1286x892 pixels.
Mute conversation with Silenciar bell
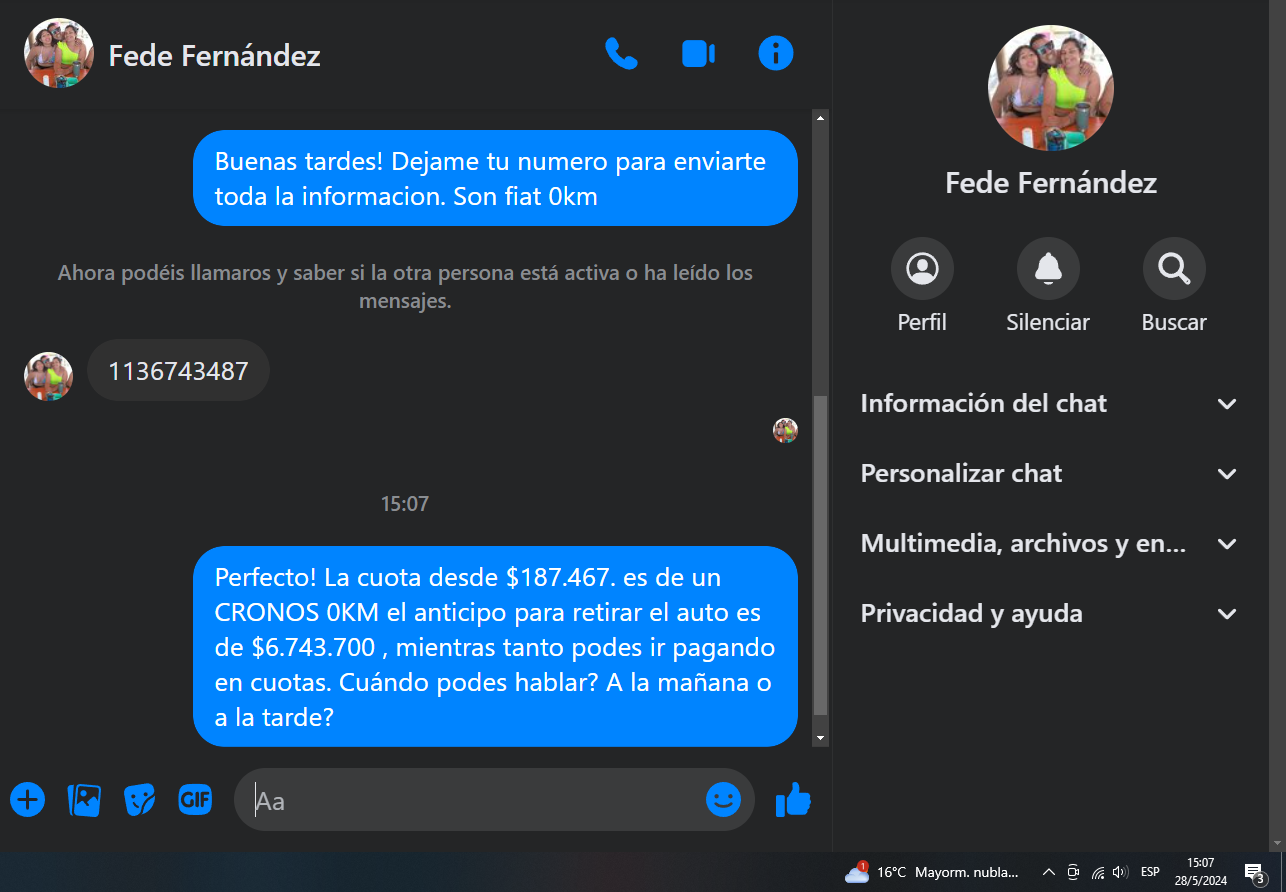pos(1048,287)
